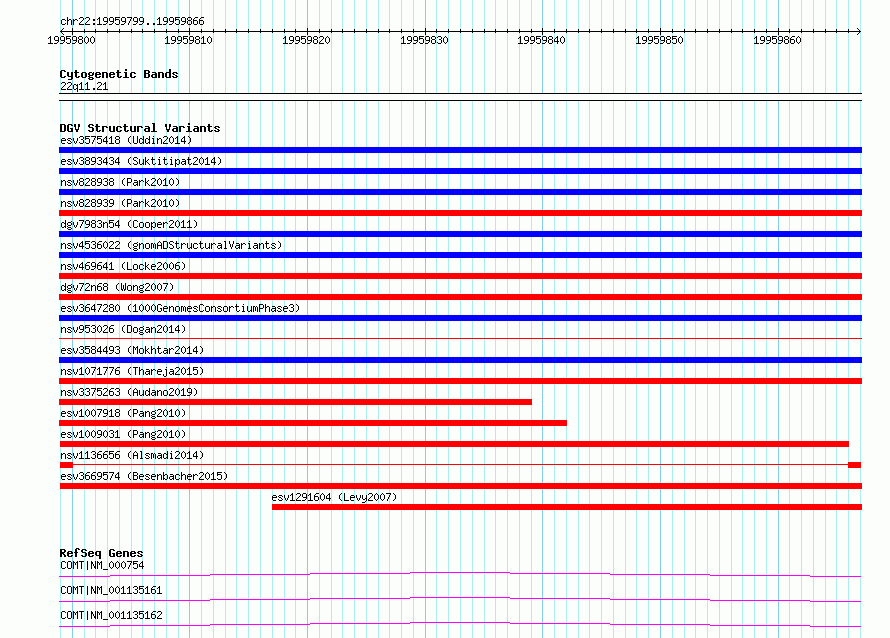Image resolution: width=890 pixels, height=638 pixels.
Task: Click the esv1009031 (Pang2010) variant label
Action: (123, 434)
